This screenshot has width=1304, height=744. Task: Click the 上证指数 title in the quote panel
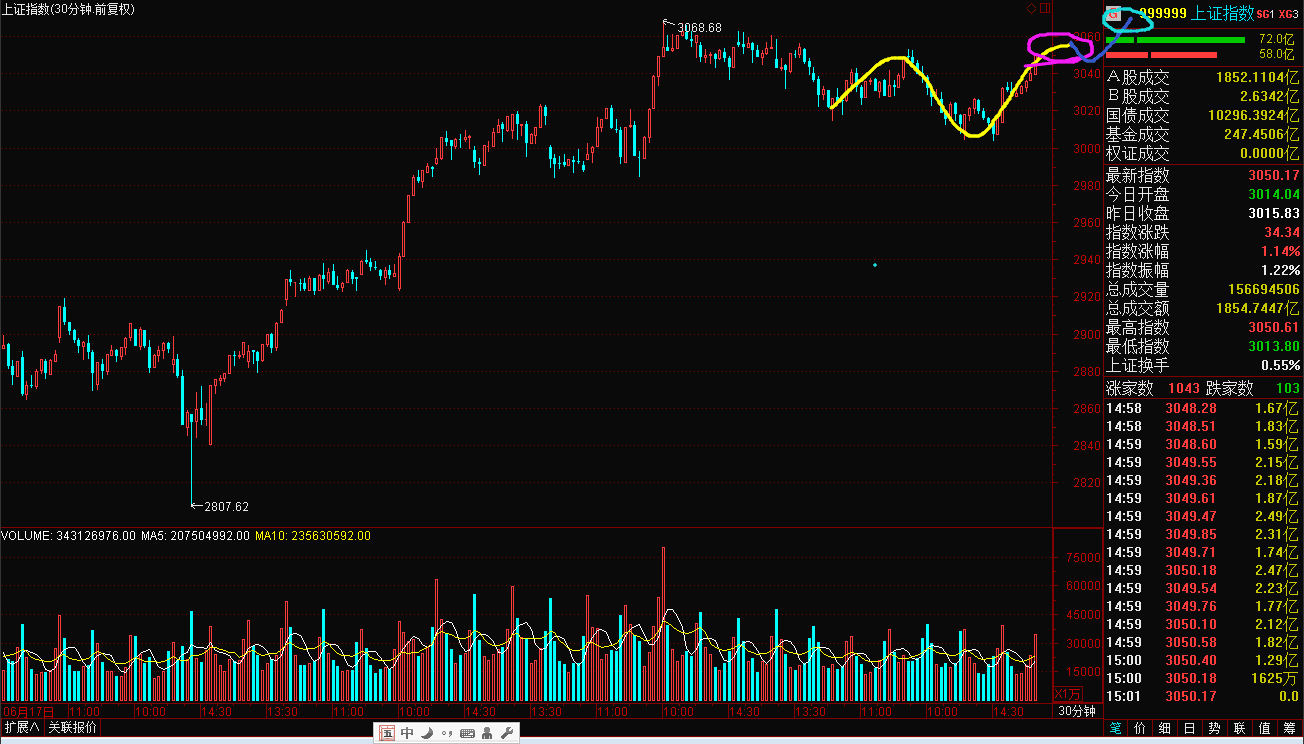1224,14
